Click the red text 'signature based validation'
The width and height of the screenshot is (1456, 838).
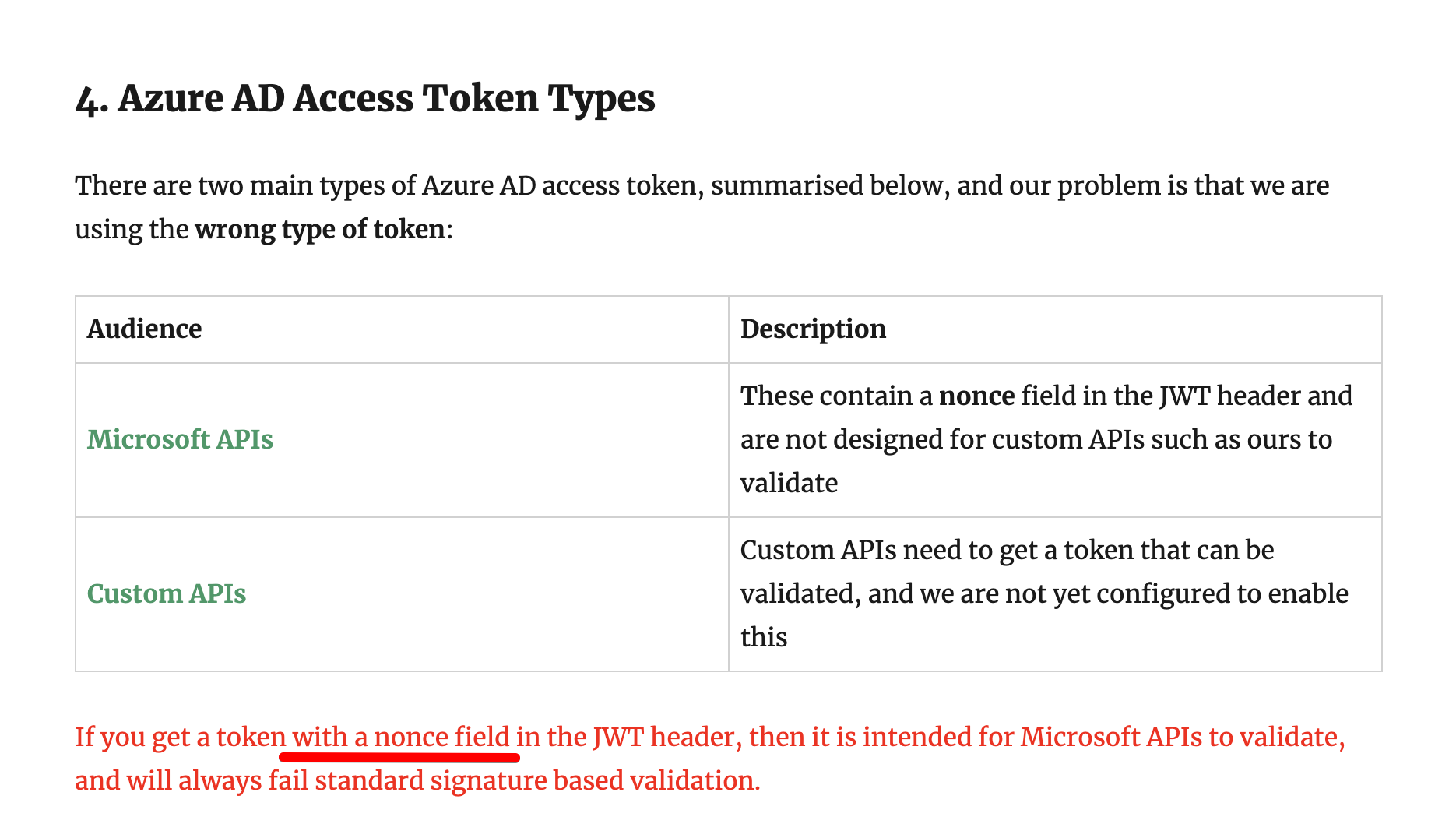(x=593, y=780)
